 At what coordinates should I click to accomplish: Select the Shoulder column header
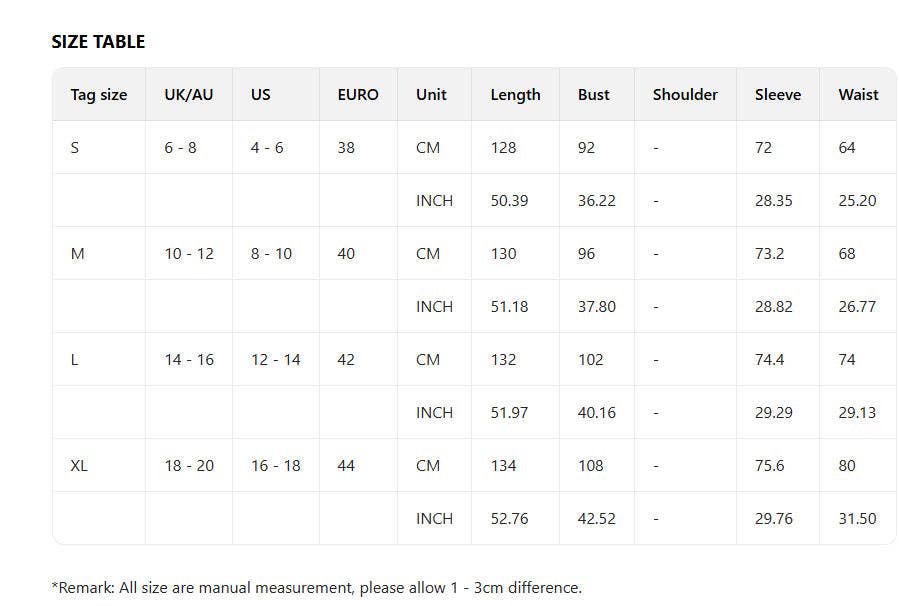click(x=685, y=95)
